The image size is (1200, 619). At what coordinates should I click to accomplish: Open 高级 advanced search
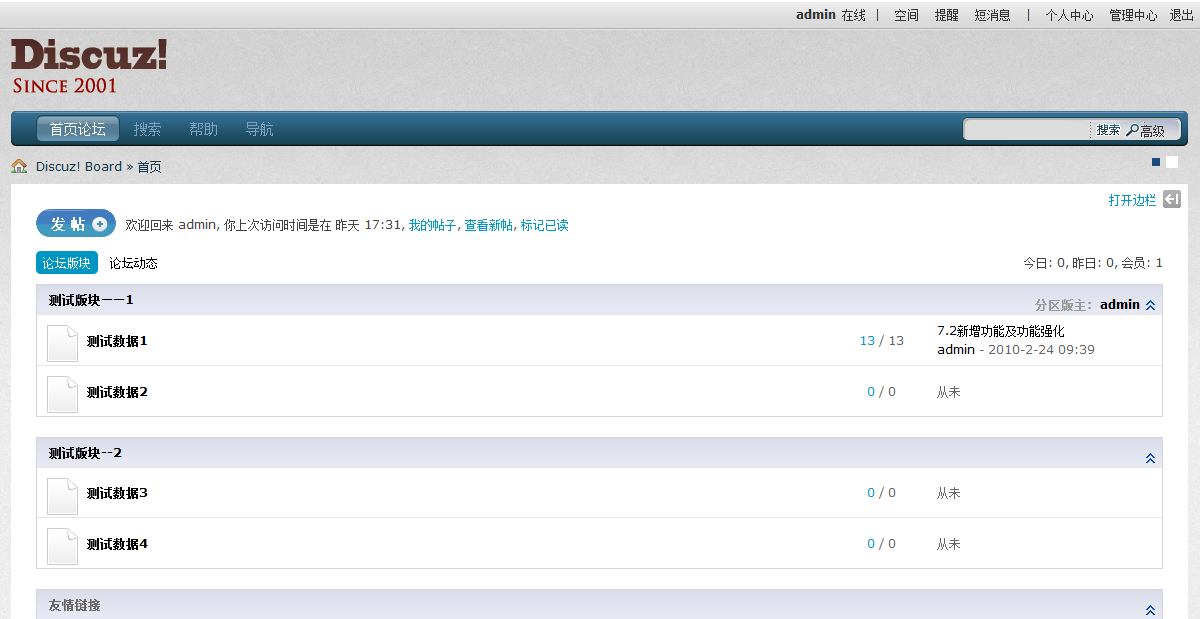[x=1145, y=131]
